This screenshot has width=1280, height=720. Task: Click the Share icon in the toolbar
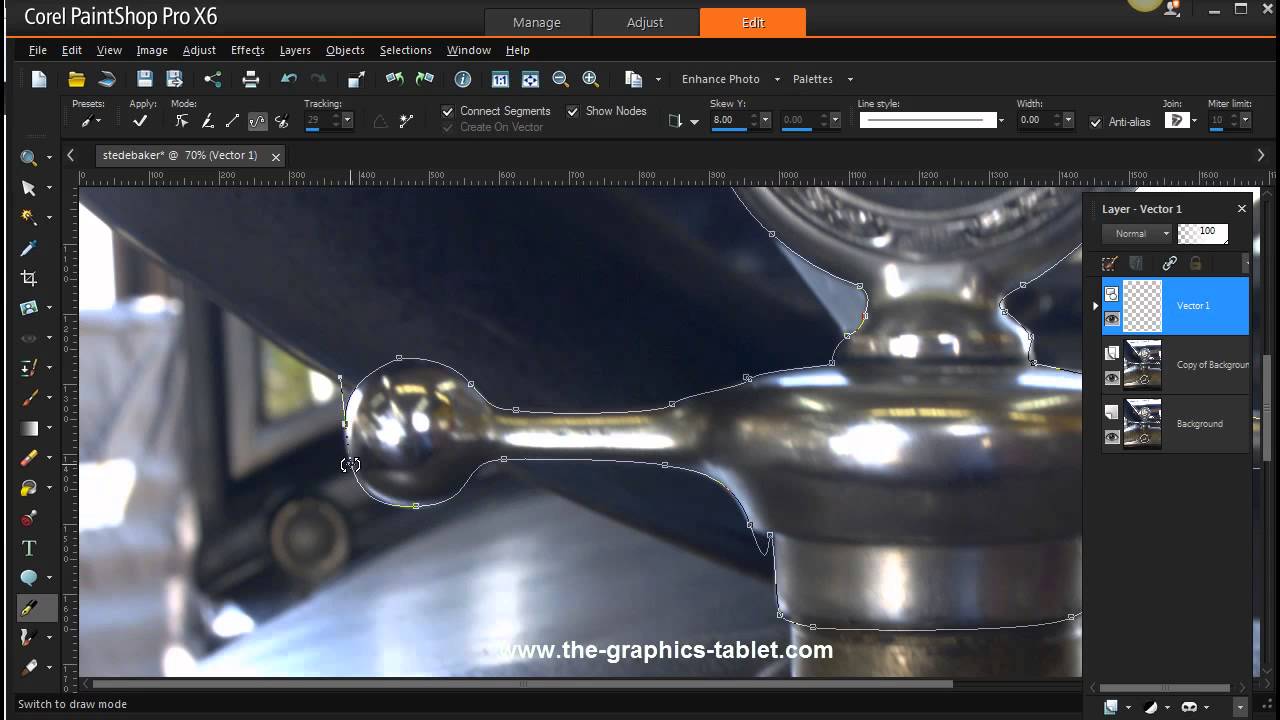pyautogui.click(x=212, y=79)
